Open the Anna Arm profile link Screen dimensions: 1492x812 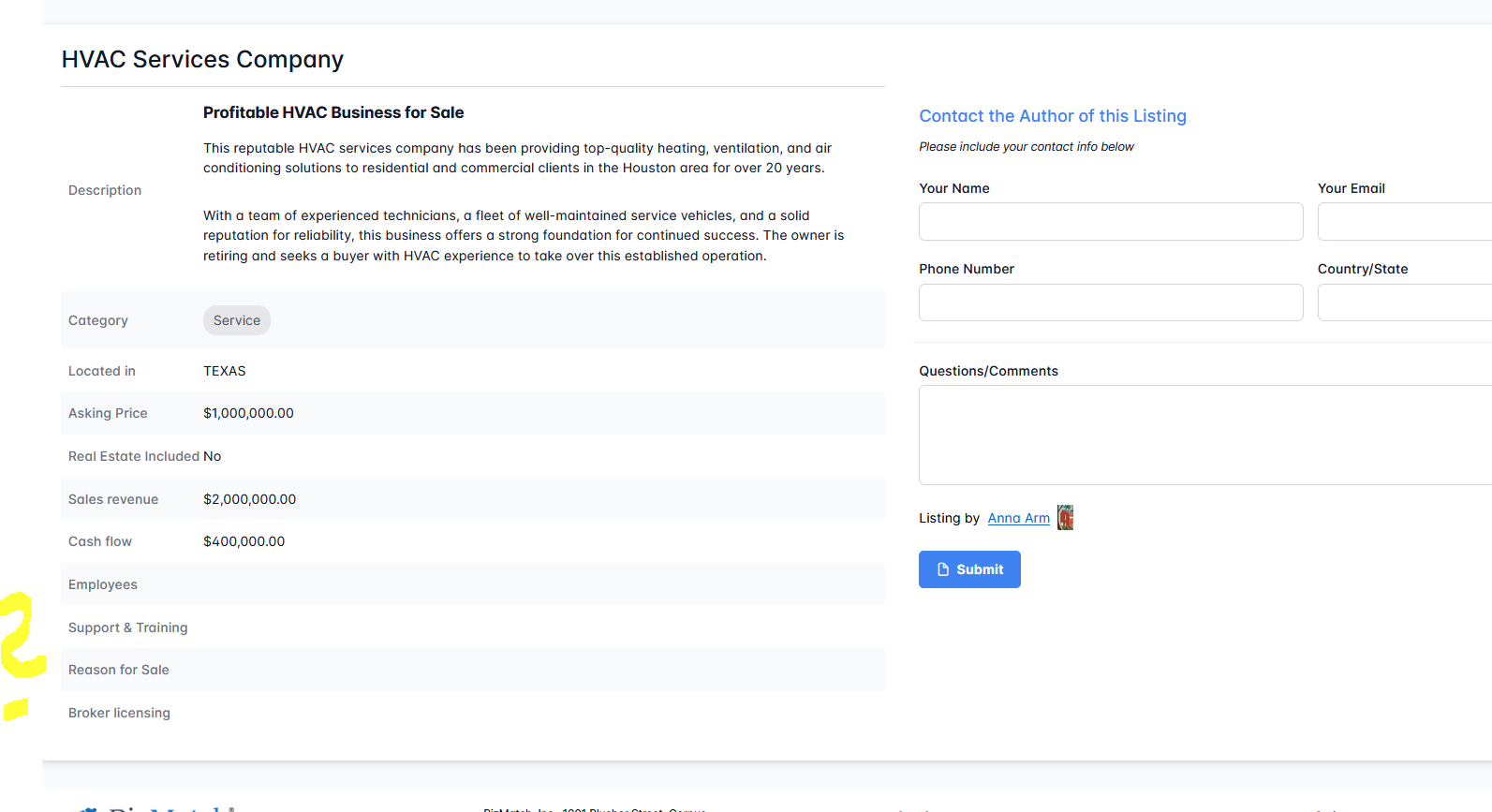click(1018, 518)
